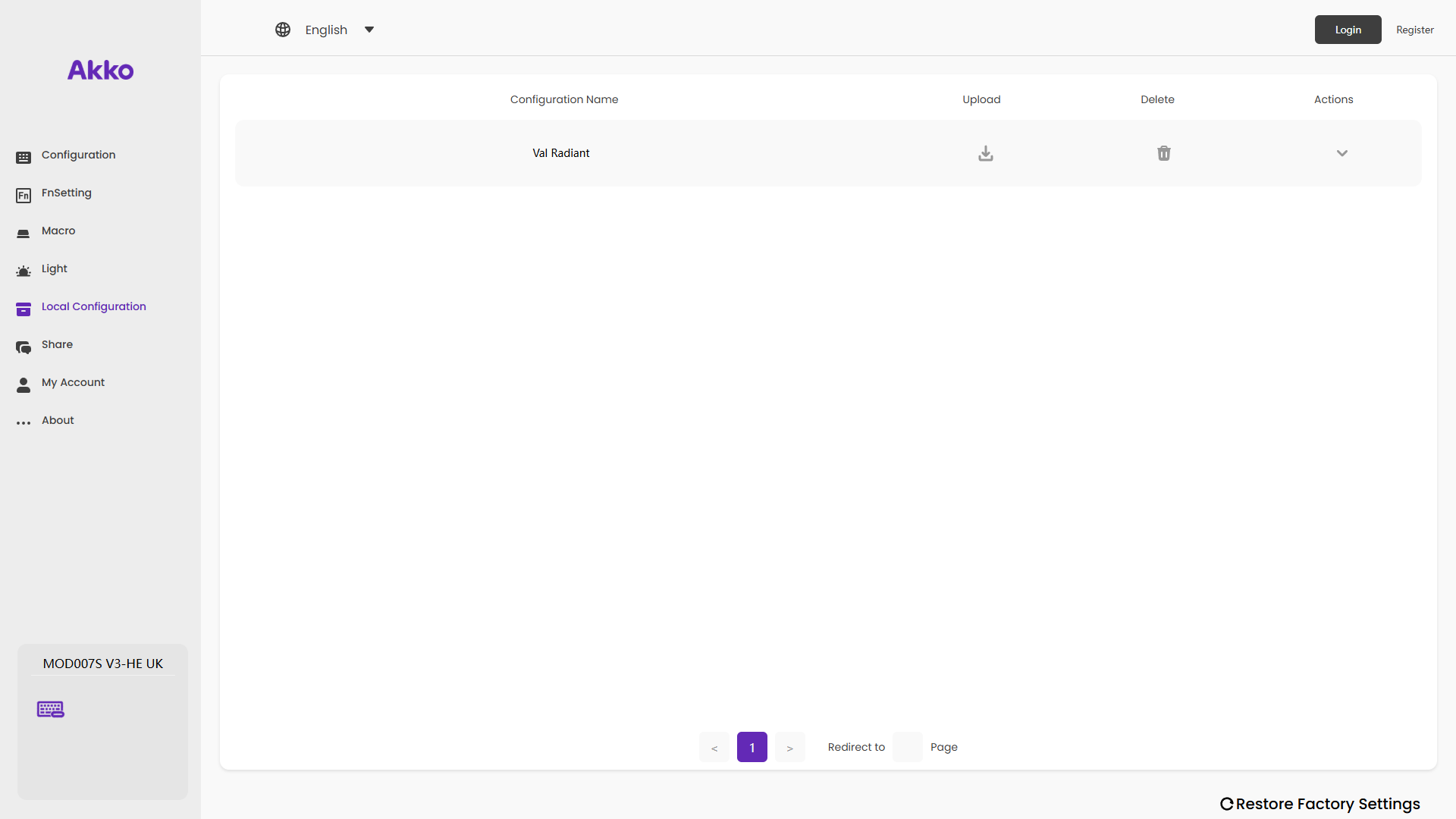The height and width of the screenshot is (819, 1456).
Task: Delete the Val Radiant configuration via trash icon
Action: [x=1163, y=153]
